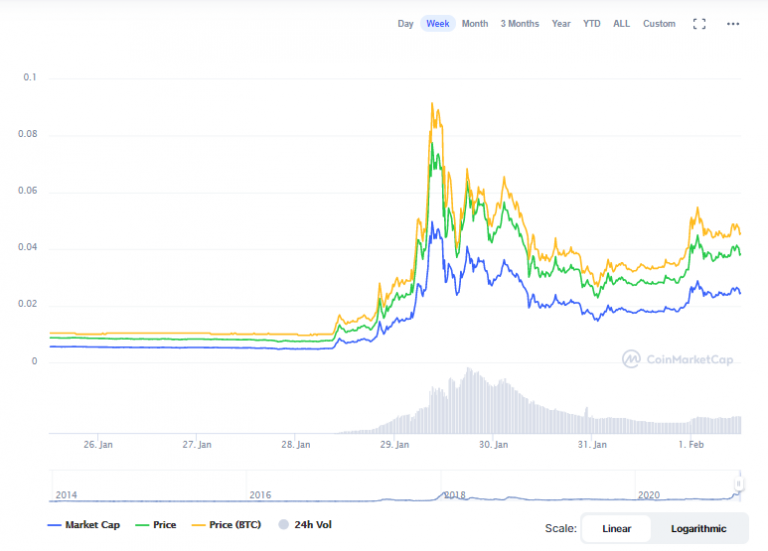Click 2014 in the range navigator
The height and width of the screenshot is (551, 768).
(66, 495)
